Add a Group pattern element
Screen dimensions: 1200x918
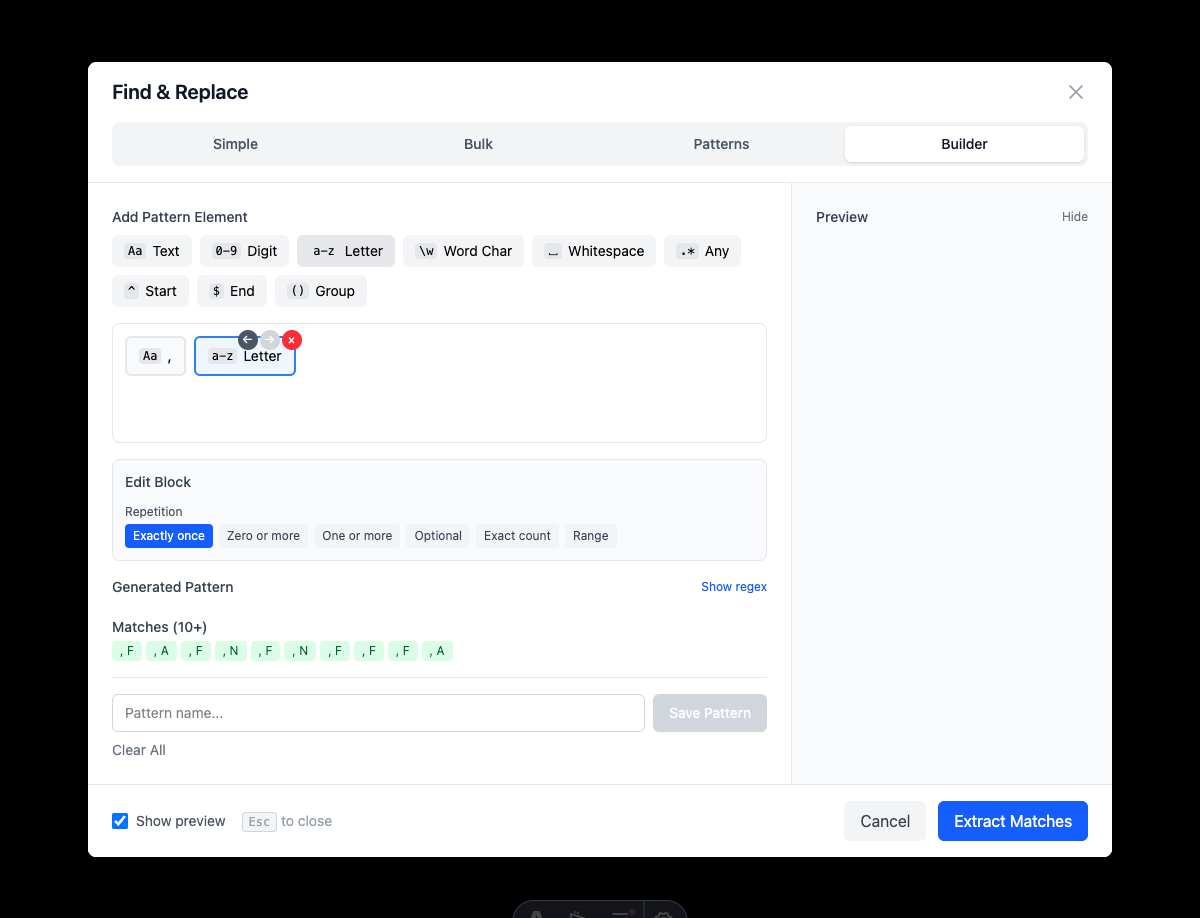[320, 291]
